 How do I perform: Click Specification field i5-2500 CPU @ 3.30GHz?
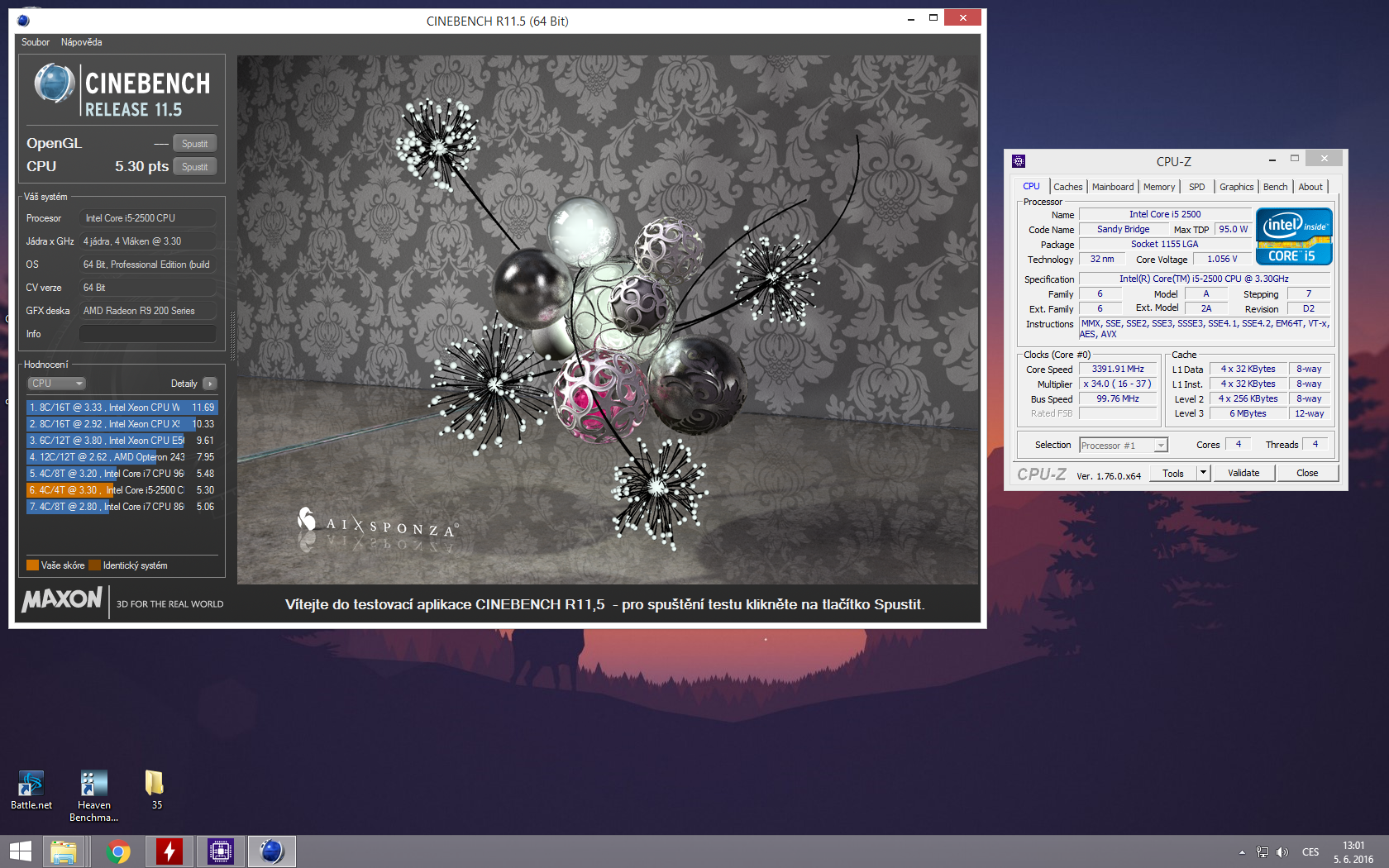click(x=1204, y=279)
